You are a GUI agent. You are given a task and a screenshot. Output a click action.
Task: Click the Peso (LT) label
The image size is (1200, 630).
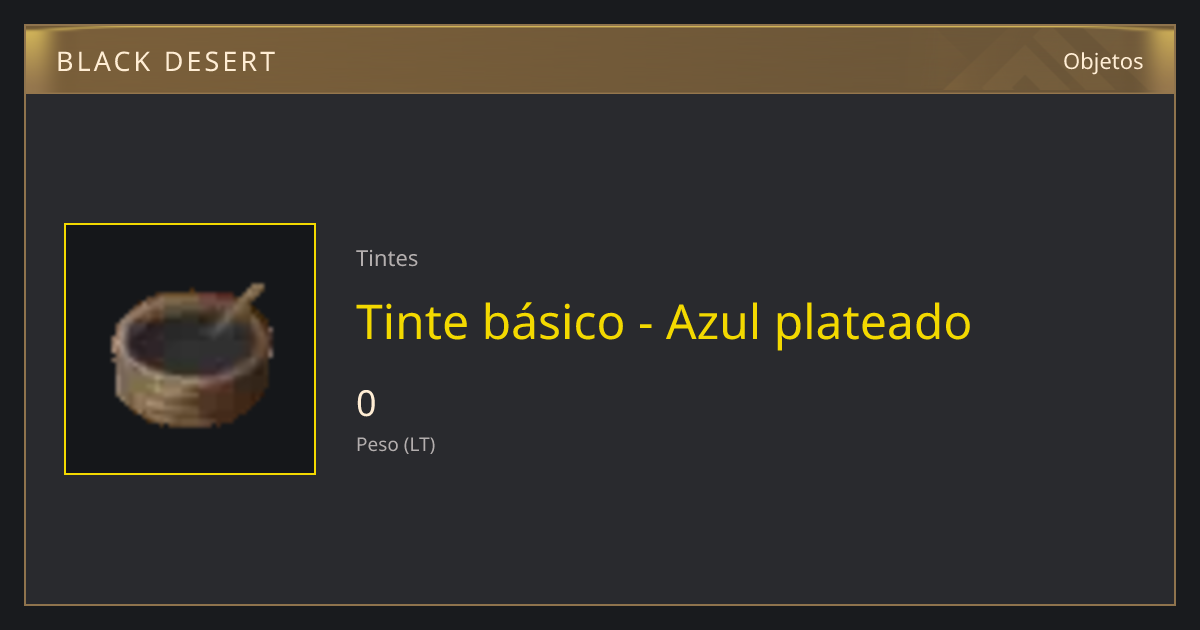tap(396, 445)
